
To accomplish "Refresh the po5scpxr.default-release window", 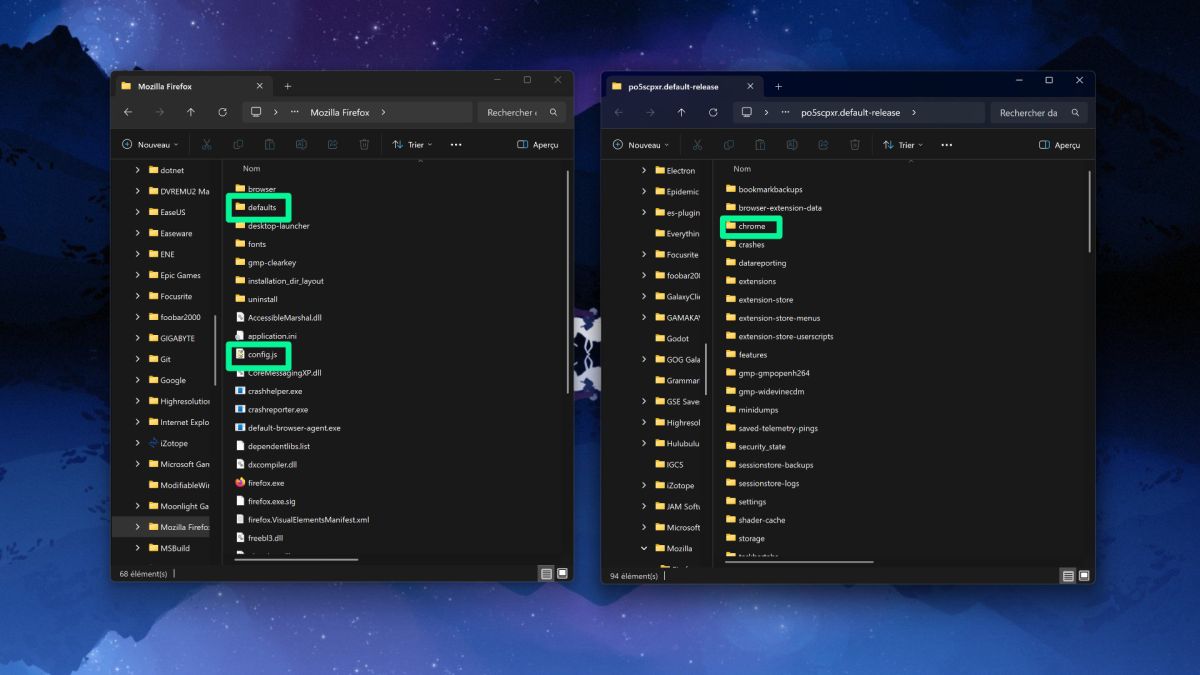I will tap(713, 113).
